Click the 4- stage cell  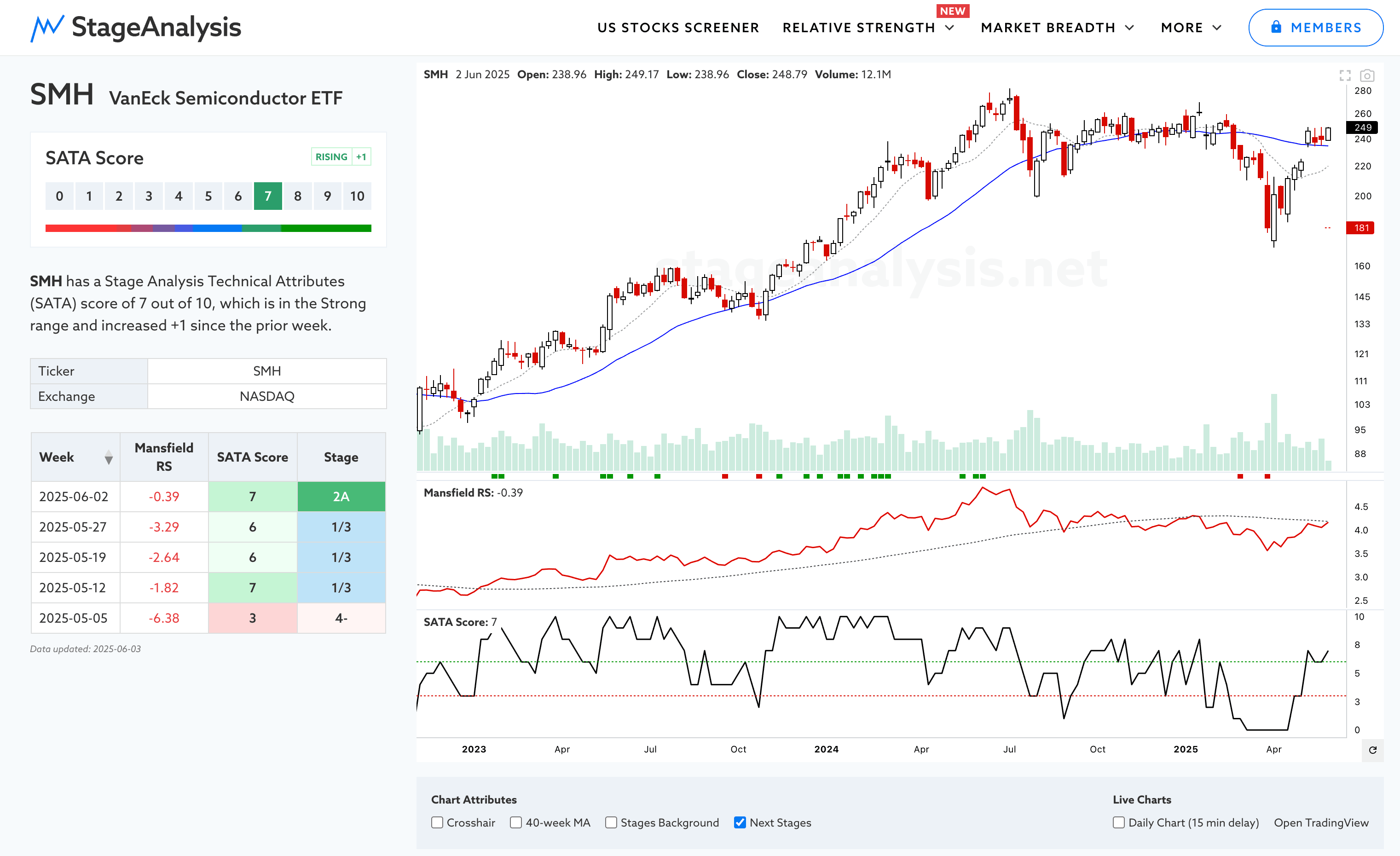pyautogui.click(x=341, y=618)
